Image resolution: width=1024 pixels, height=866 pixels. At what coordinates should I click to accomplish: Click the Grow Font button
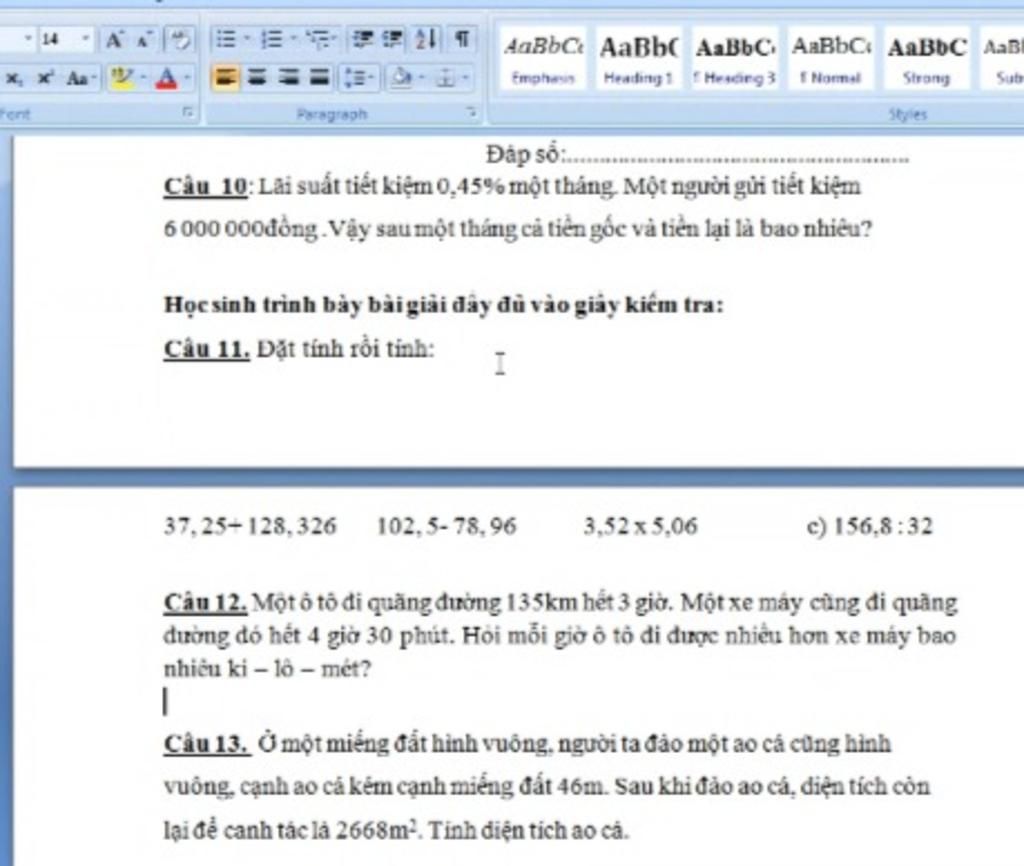114,40
